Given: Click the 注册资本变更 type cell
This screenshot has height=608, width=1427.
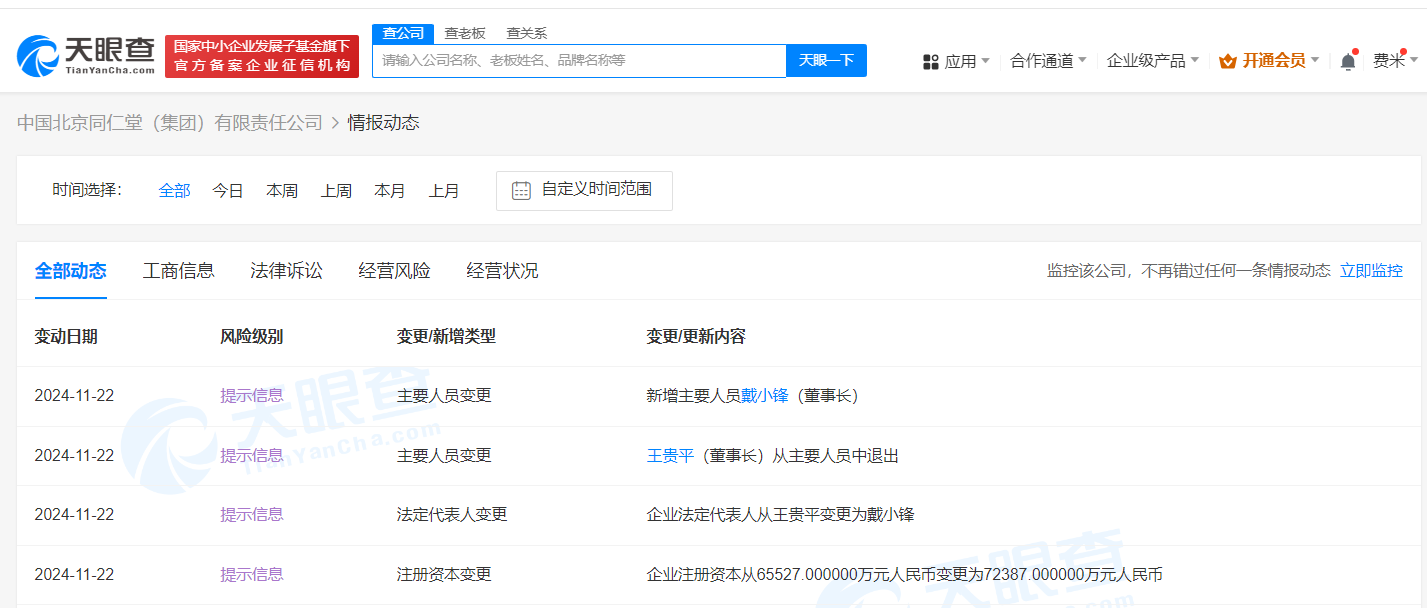Looking at the screenshot, I should 444,575.
